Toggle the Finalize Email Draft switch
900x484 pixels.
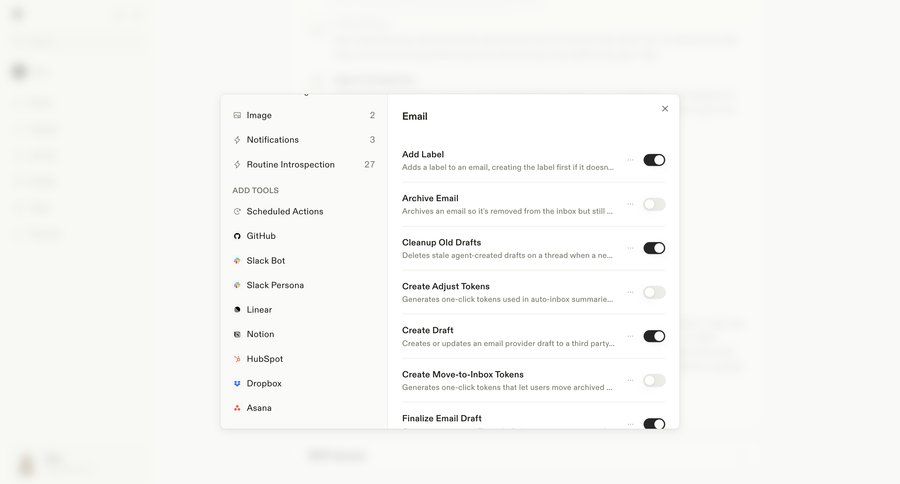654,423
